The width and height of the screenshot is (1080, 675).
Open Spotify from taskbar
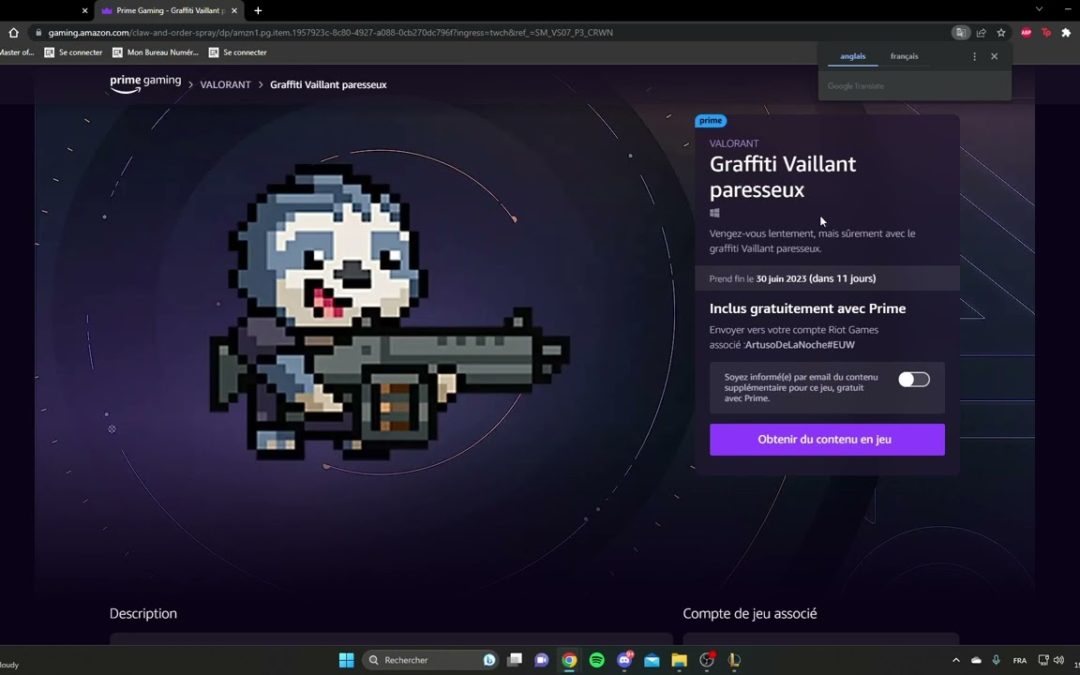(596, 660)
